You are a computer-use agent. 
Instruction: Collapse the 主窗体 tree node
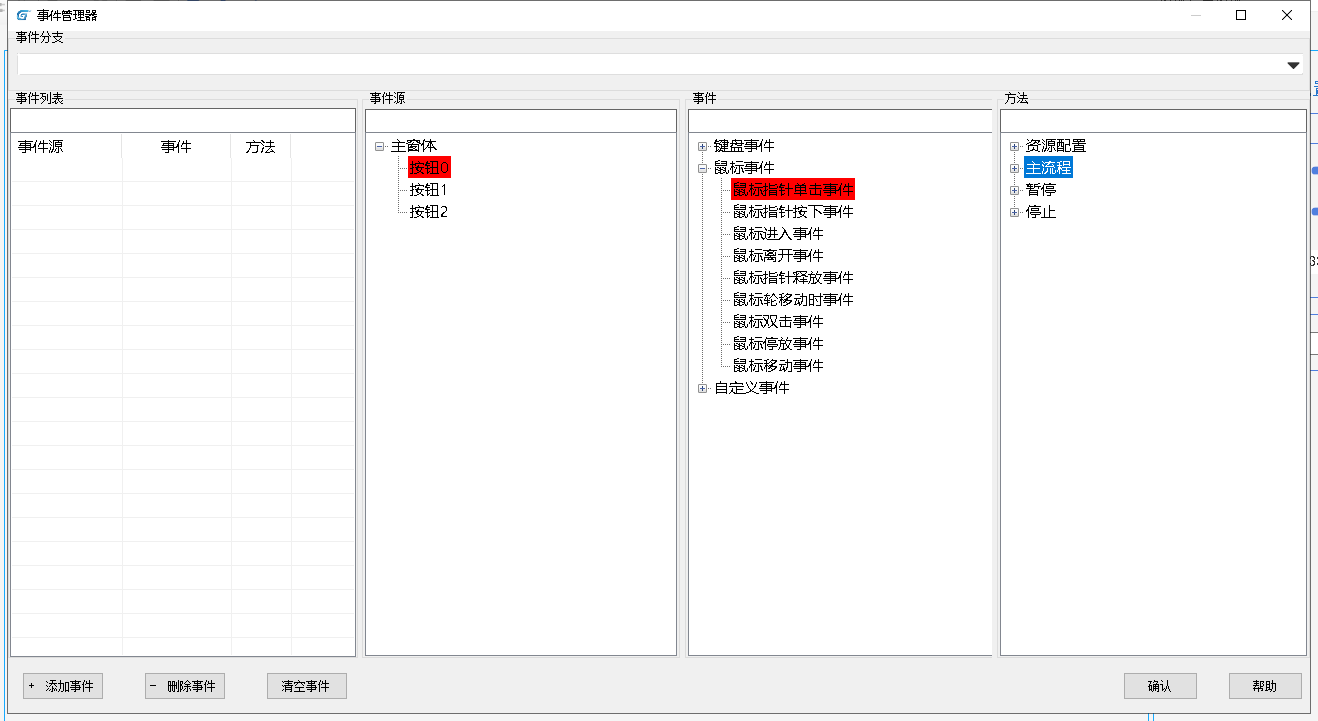tap(380, 146)
